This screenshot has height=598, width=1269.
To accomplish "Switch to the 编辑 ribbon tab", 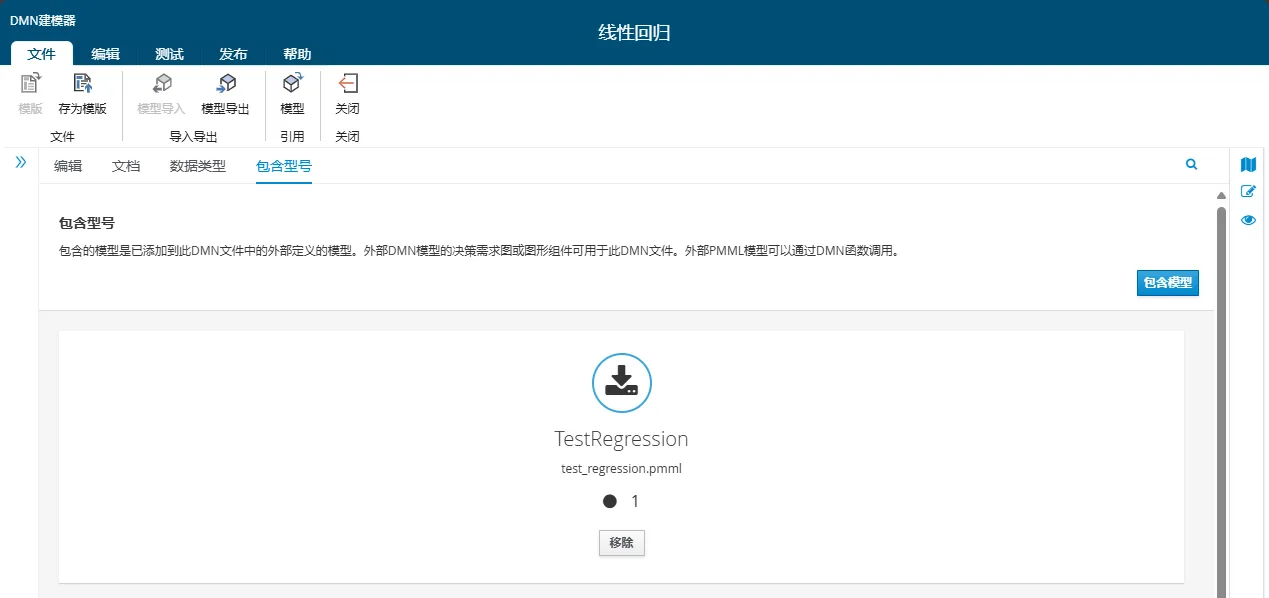I will click(105, 54).
